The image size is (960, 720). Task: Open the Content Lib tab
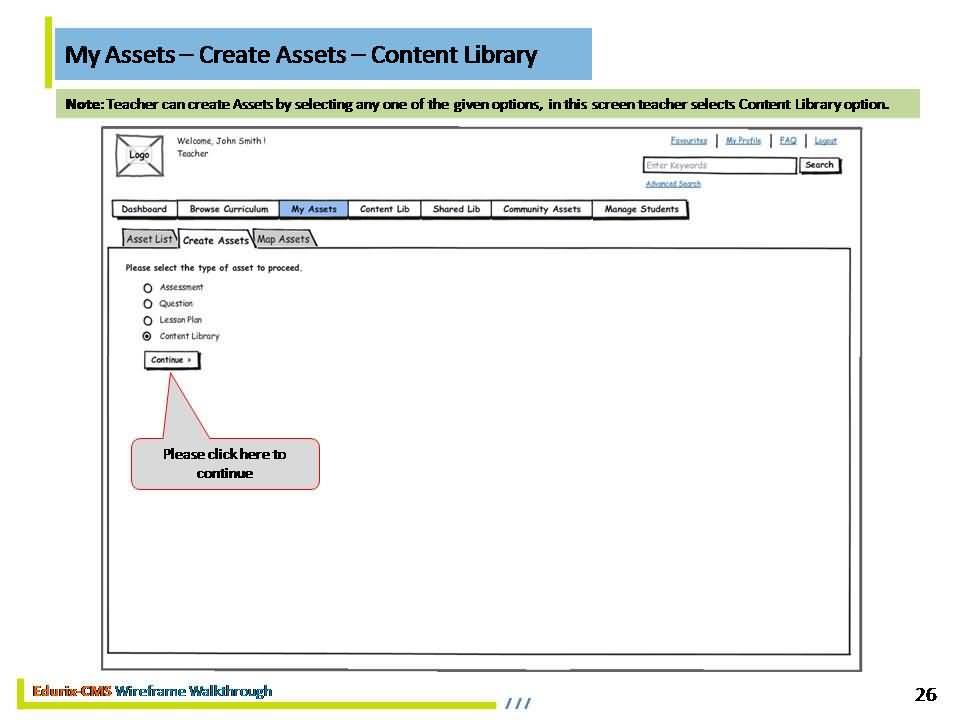click(x=384, y=209)
